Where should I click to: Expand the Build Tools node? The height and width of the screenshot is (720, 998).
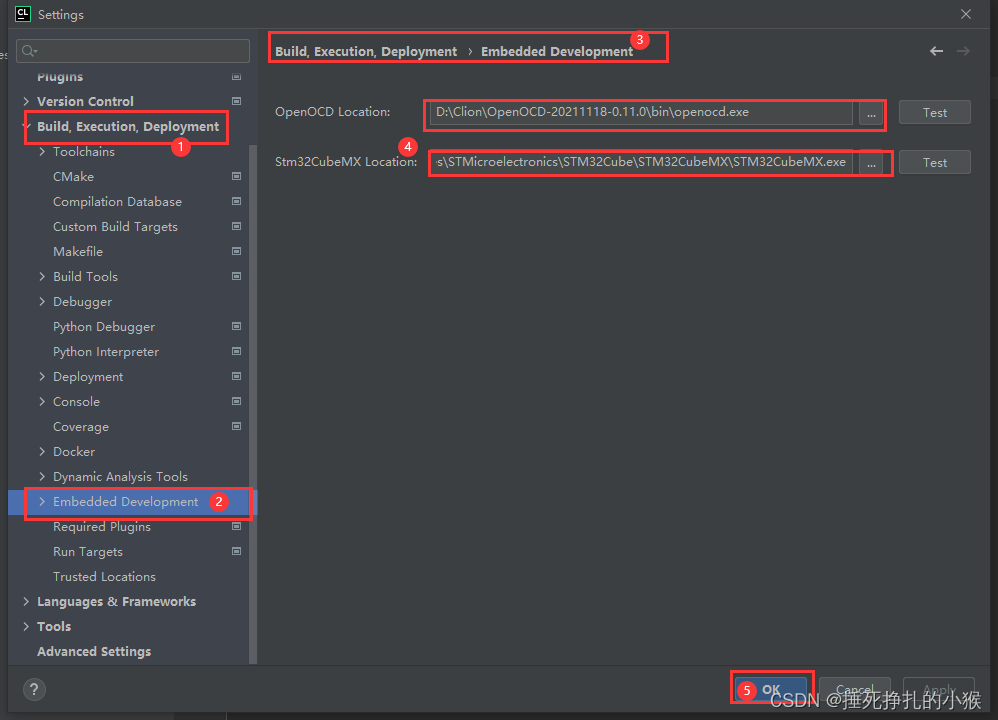[x=42, y=276]
